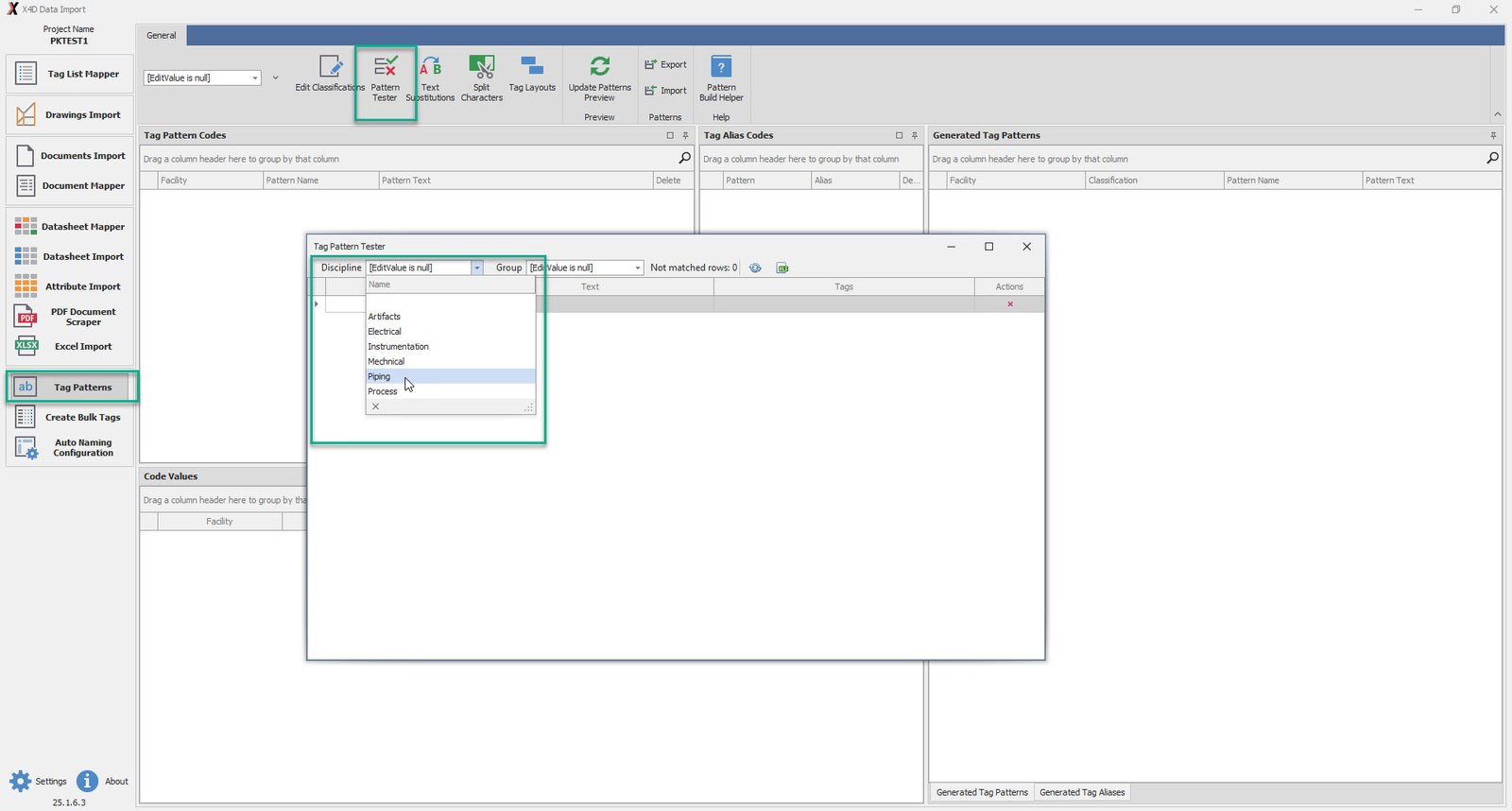Maximize the Tag Alias Codes panel
1512x811 pixels.
pos(899,136)
